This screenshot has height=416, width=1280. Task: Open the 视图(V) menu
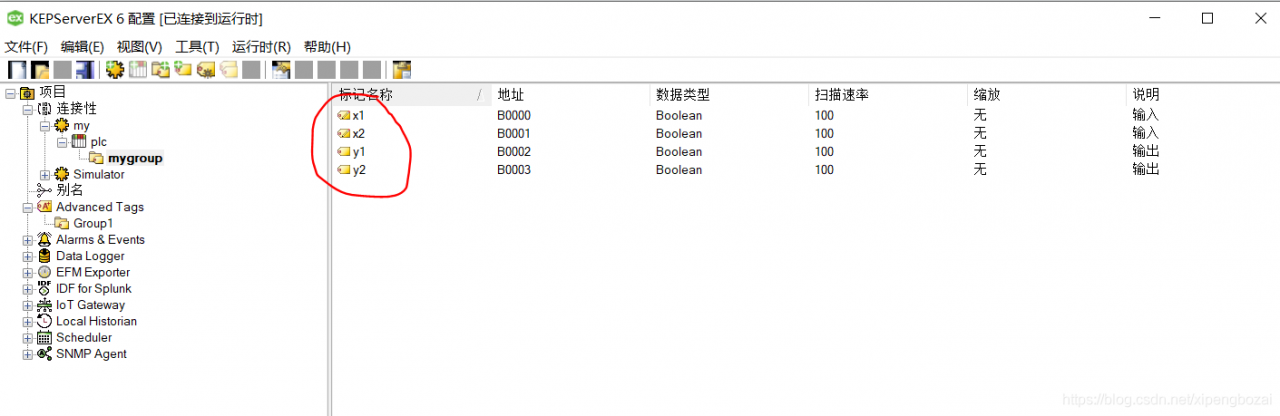[x=139, y=47]
